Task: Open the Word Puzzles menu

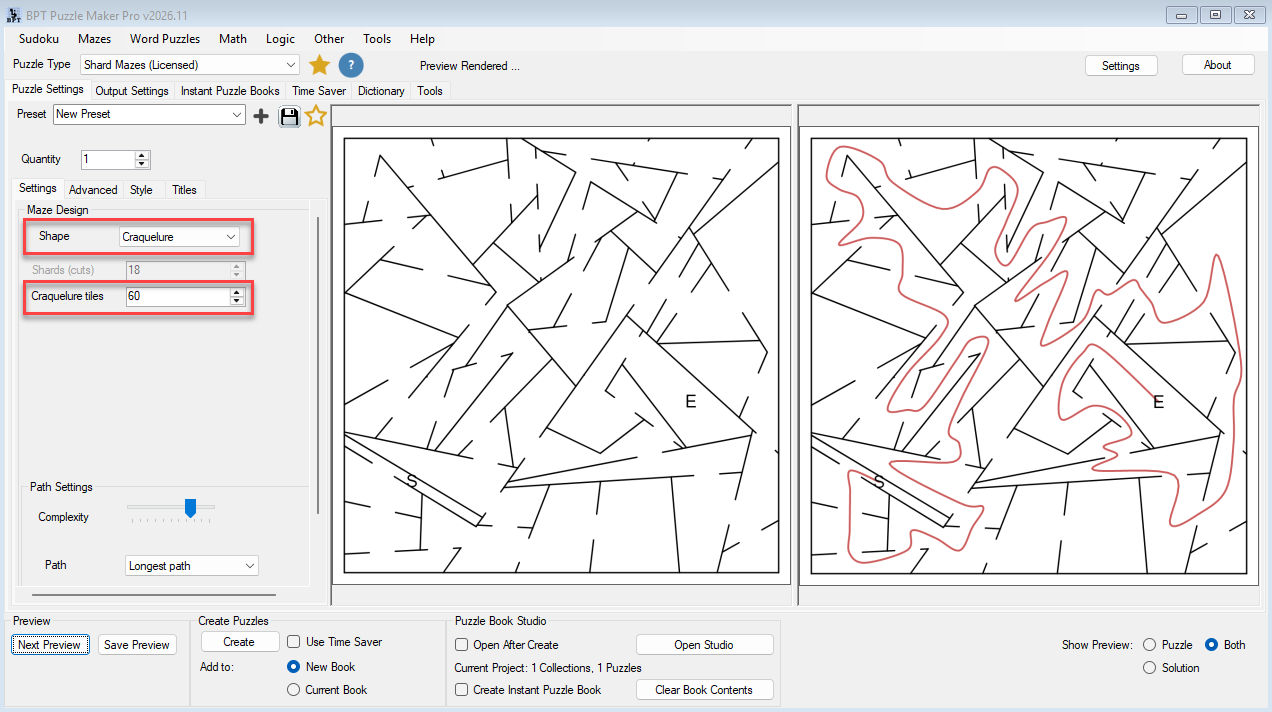Action: [x=165, y=39]
